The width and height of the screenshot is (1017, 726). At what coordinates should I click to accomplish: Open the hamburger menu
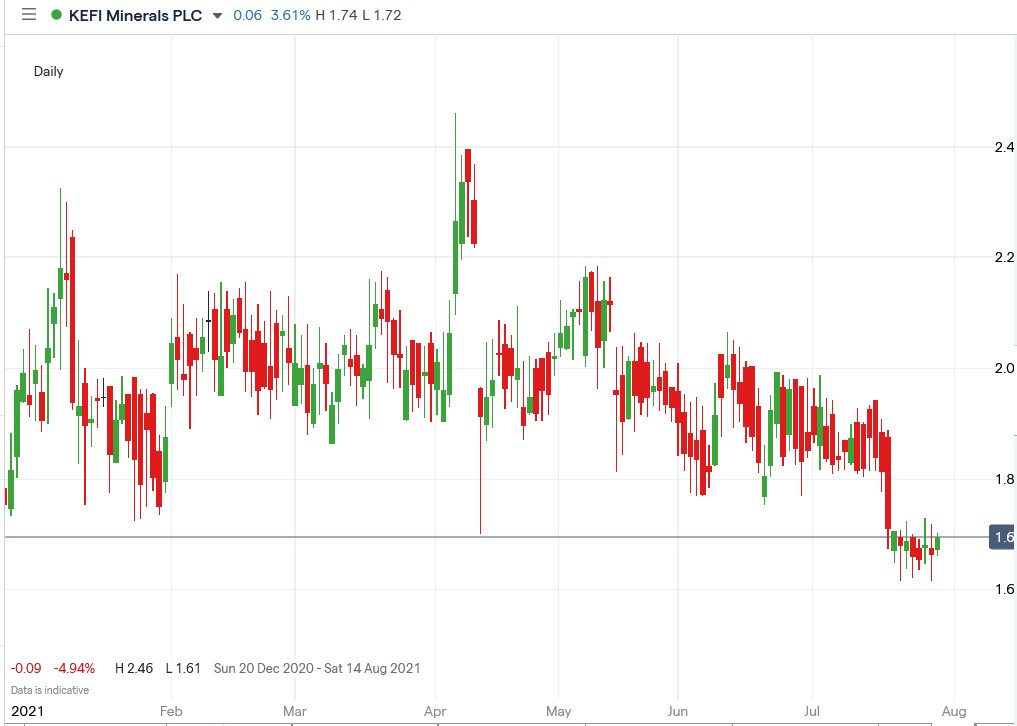[29, 15]
